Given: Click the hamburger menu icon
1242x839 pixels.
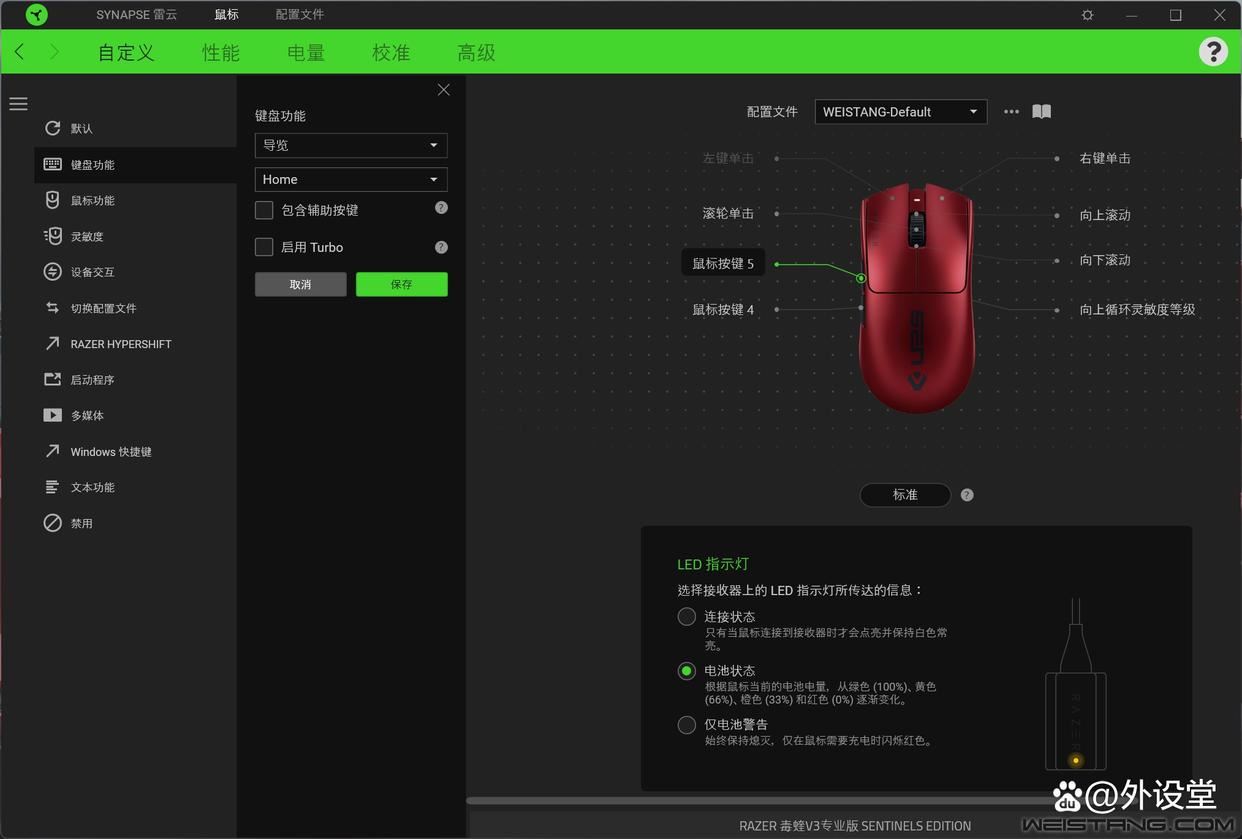Looking at the screenshot, I should pos(18,103).
